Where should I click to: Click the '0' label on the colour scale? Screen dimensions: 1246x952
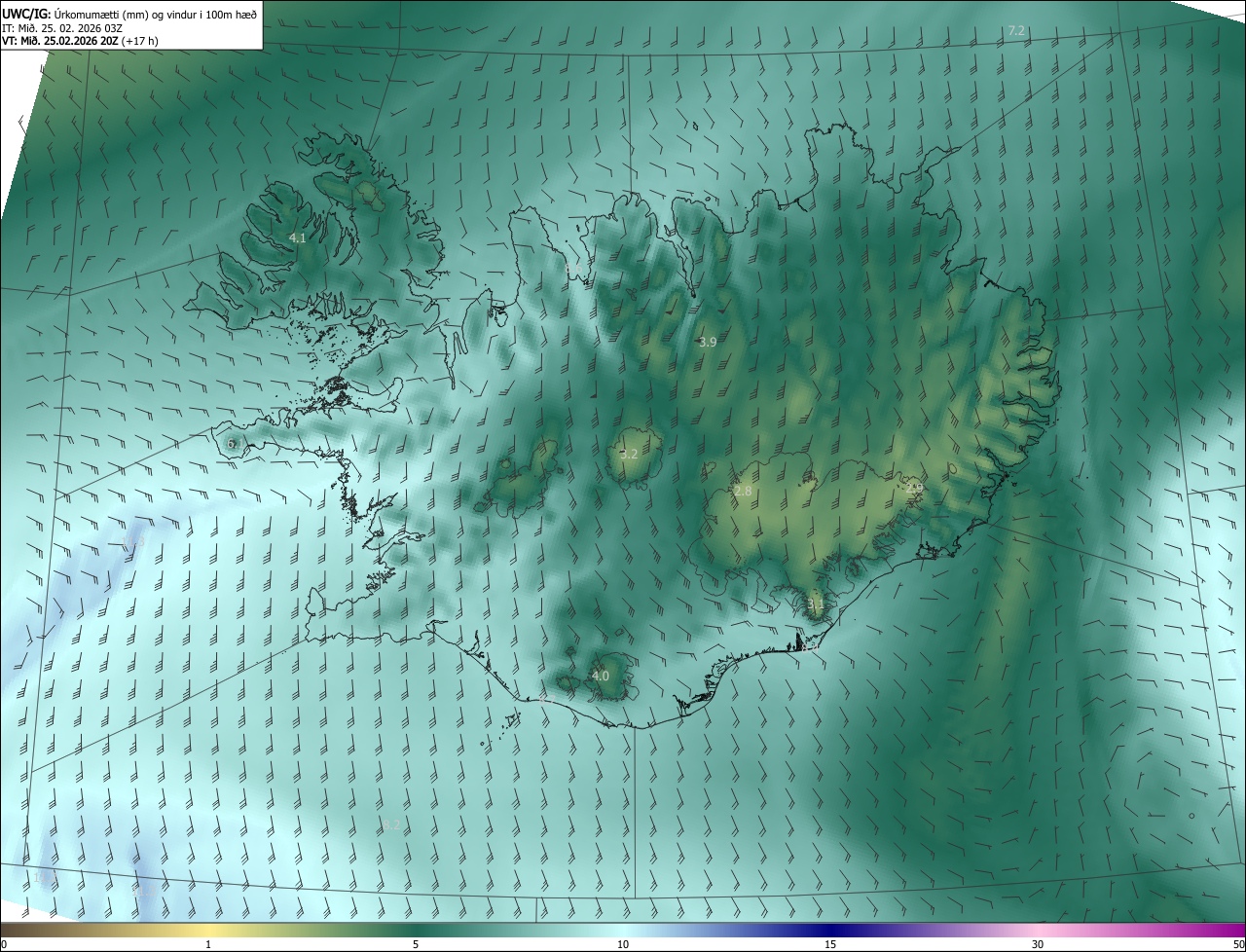[4, 944]
